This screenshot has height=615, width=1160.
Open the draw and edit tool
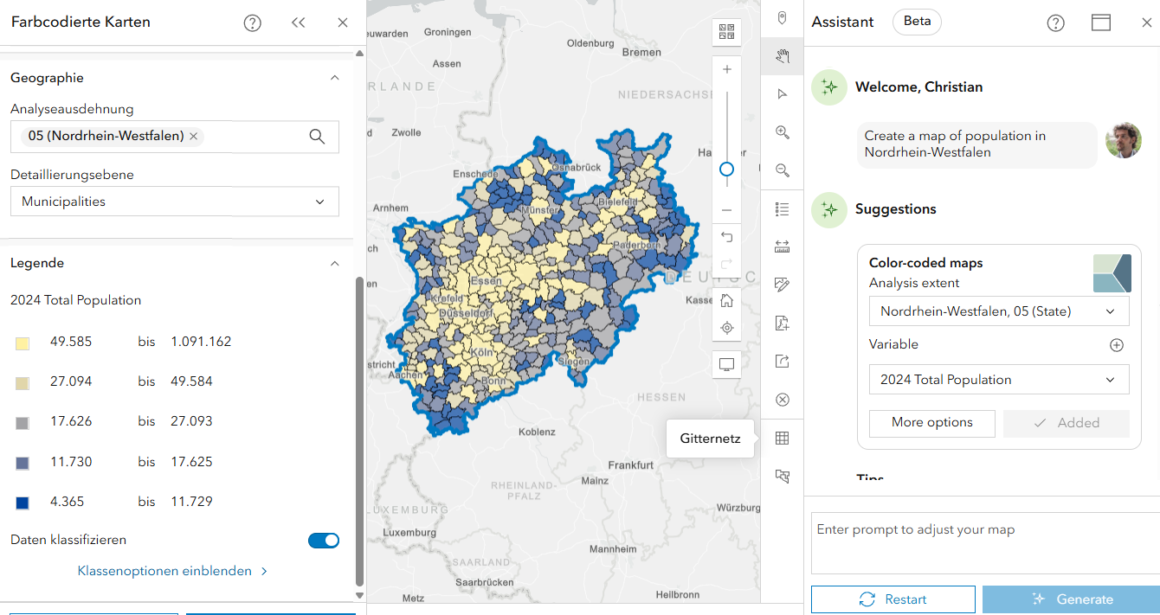[782, 285]
